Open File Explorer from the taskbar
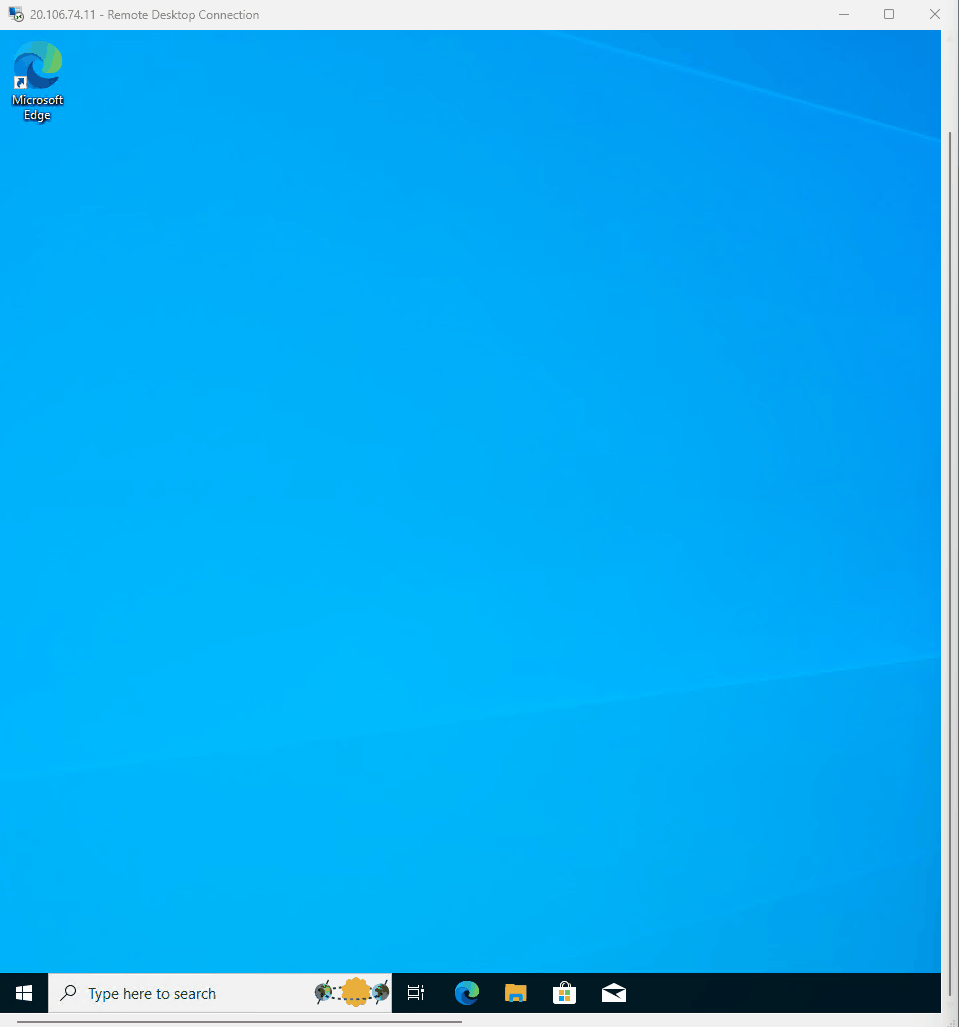This screenshot has height=1027, width=959. click(x=516, y=993)
